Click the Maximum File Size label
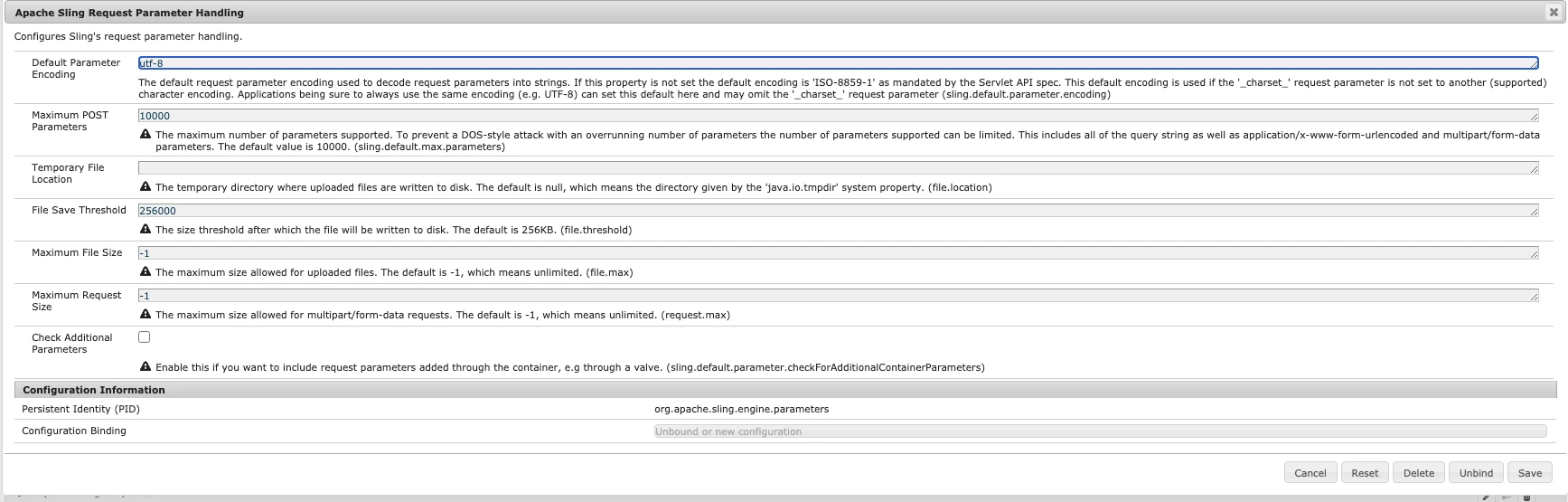The width and height of the screenshot is (1568, 502). pyautogui.click(x=77, y=252)
